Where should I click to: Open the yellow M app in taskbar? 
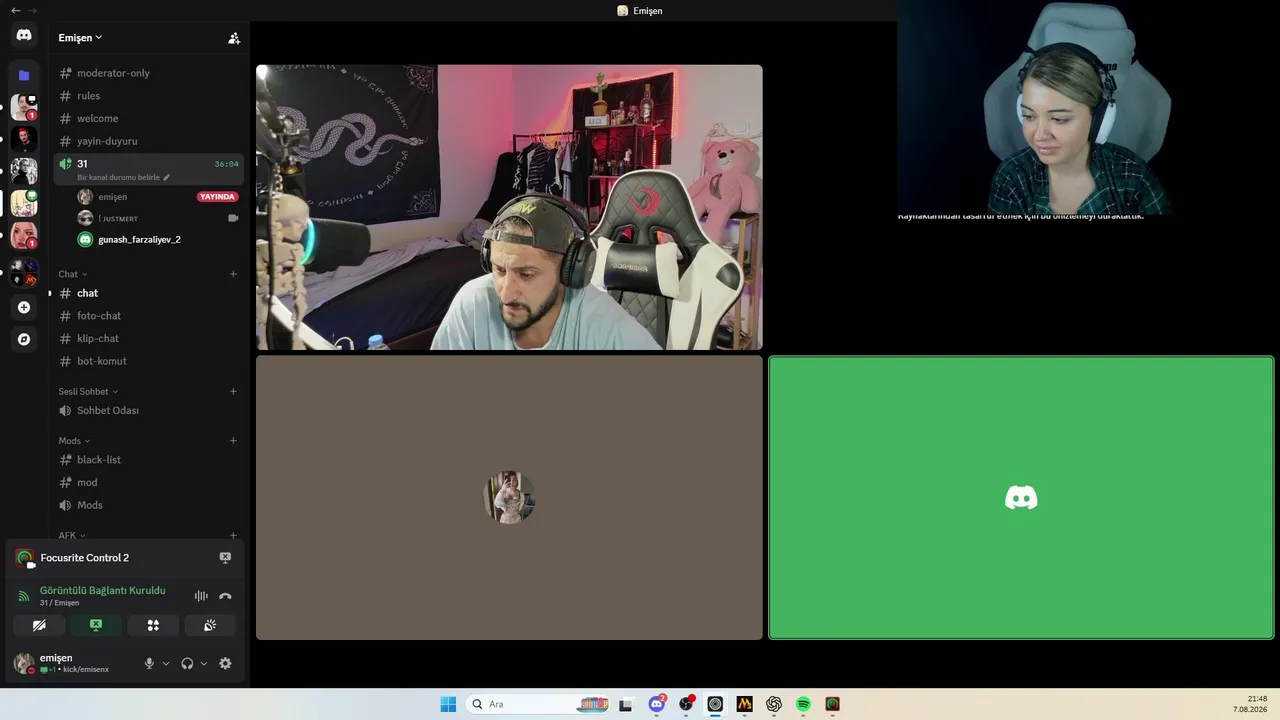744,704
